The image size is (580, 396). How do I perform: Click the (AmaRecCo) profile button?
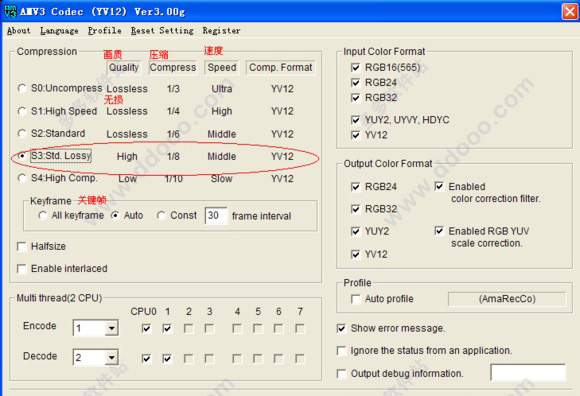[x=507, y=299]
